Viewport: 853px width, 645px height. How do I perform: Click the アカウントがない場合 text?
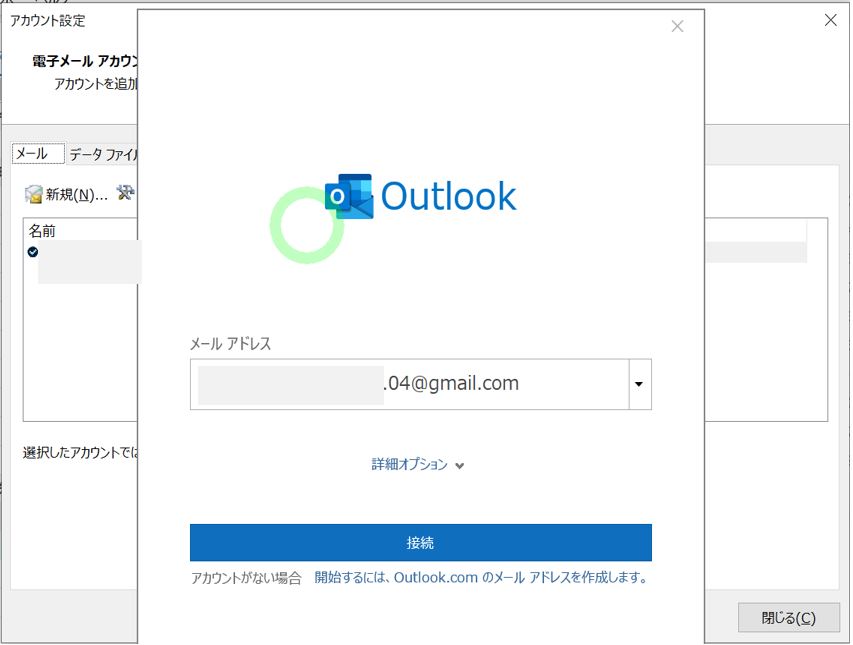[x=246, y=578]
